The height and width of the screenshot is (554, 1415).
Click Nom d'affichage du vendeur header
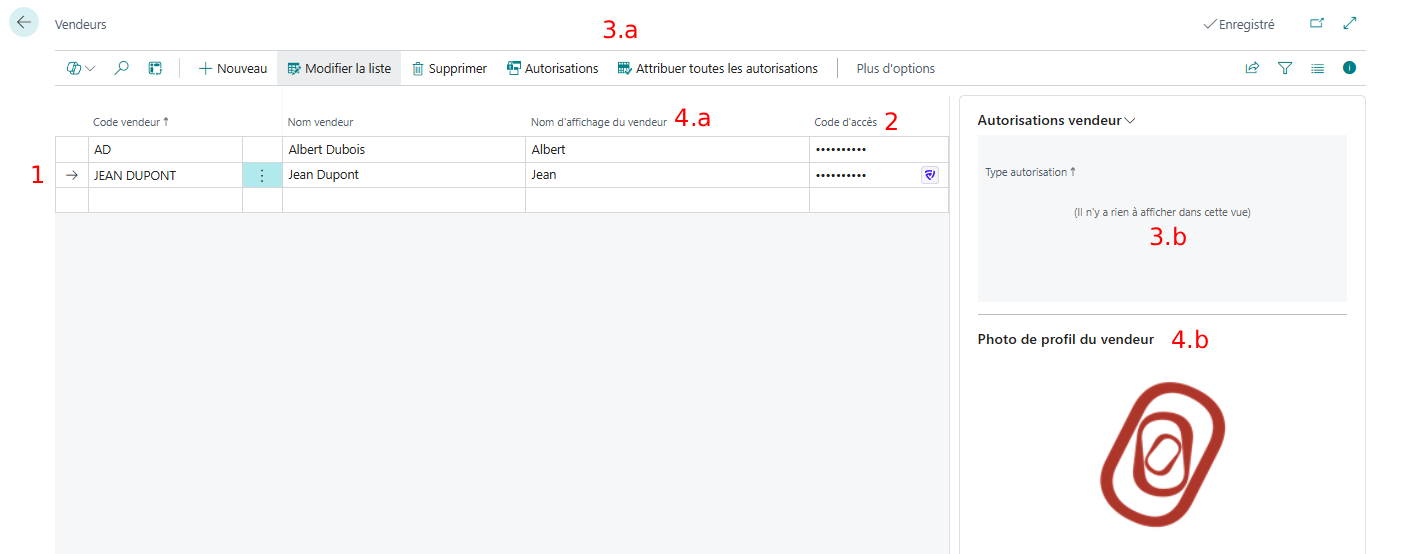[599, 122]
